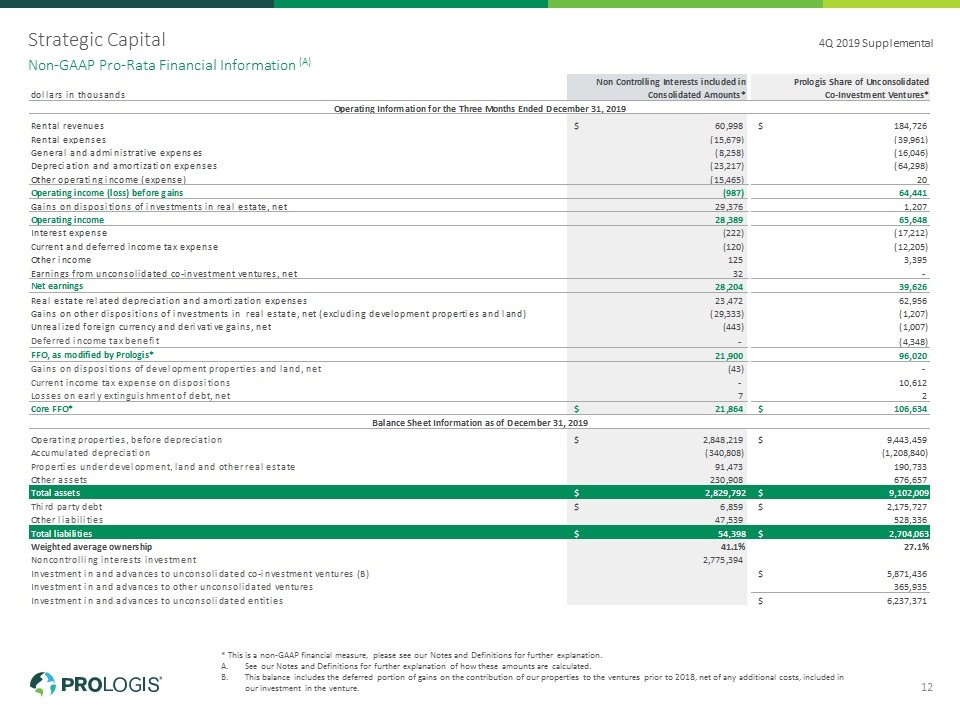
Task: Click the 'Rental expenses' row label
Action: [x=68, y=140]
